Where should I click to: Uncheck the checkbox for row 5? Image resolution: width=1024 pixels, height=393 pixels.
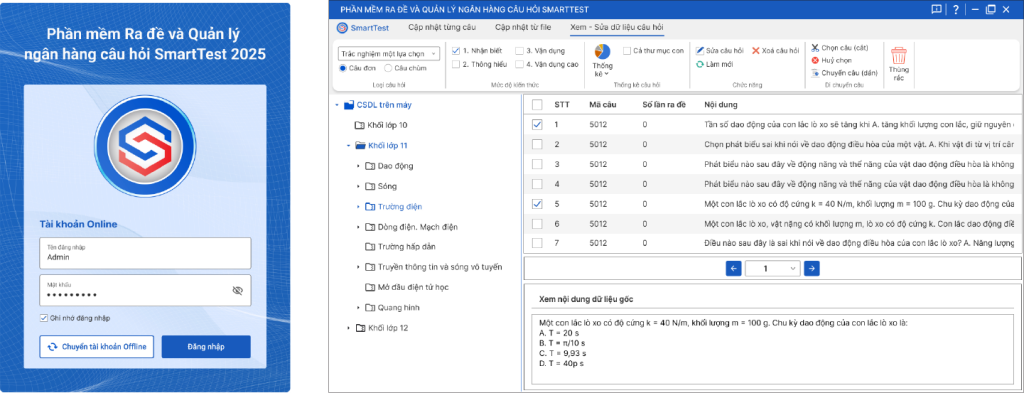click(537, 204)
